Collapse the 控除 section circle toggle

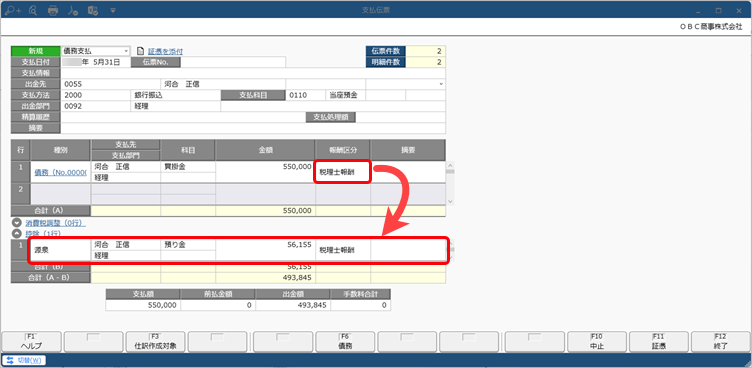(x=17, y=233)
